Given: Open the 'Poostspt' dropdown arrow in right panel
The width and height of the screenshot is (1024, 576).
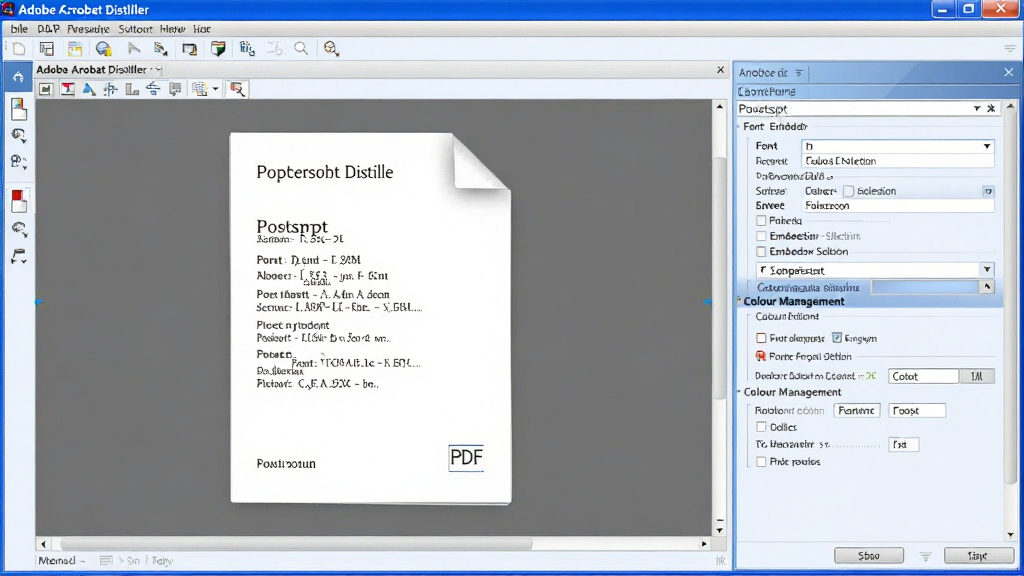Looking at the screenshot, I should (977, 108).
